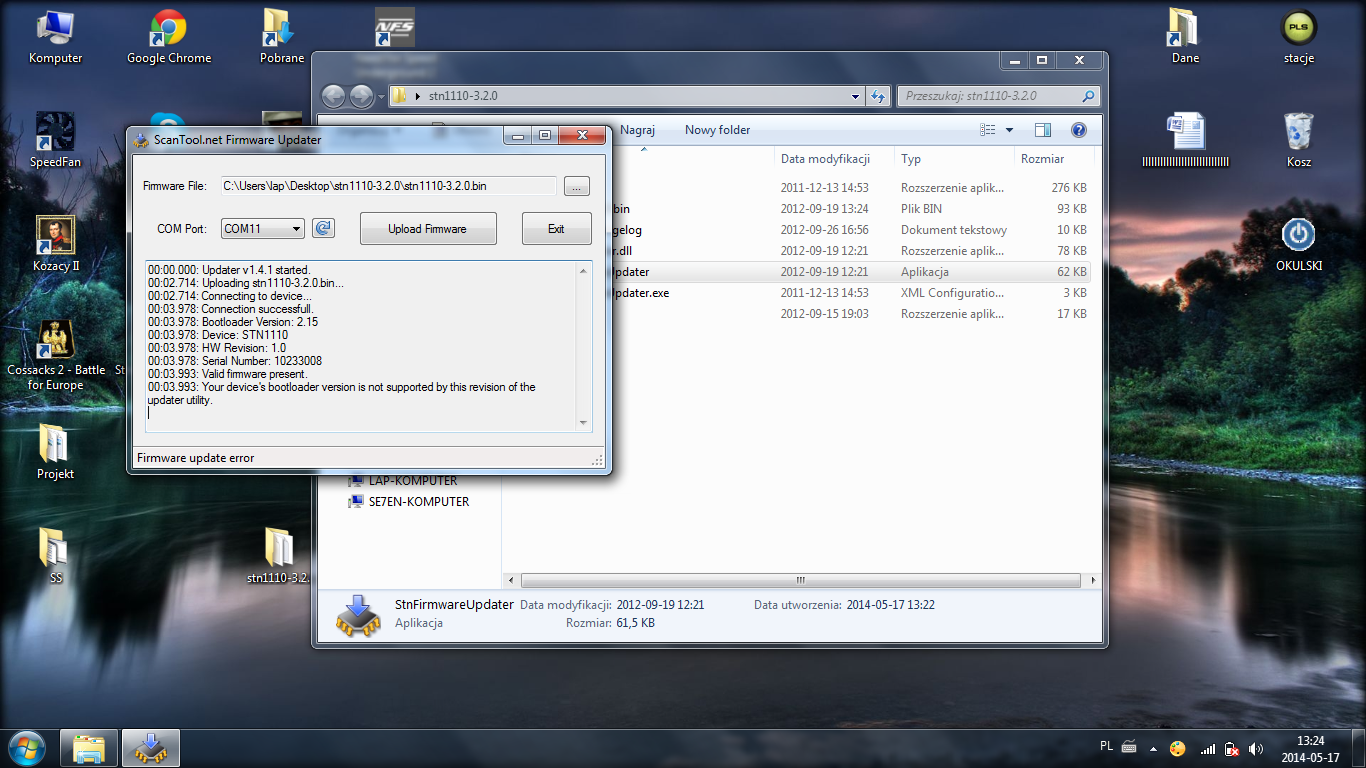The width and height of the screenshot is (1366, 768).
Task: Show hidden tray icons arrow
Action: pyautogui.click(x=1152, y=748)
